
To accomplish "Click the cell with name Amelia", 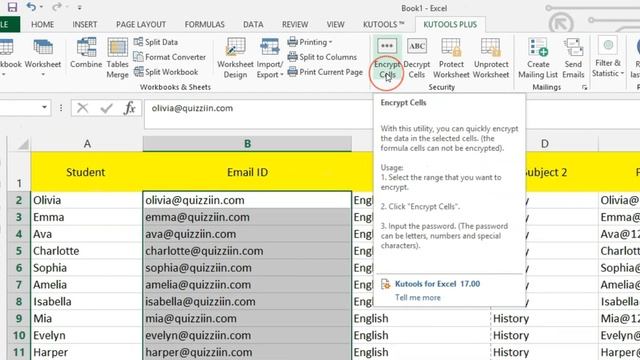I will click(86, 285).
